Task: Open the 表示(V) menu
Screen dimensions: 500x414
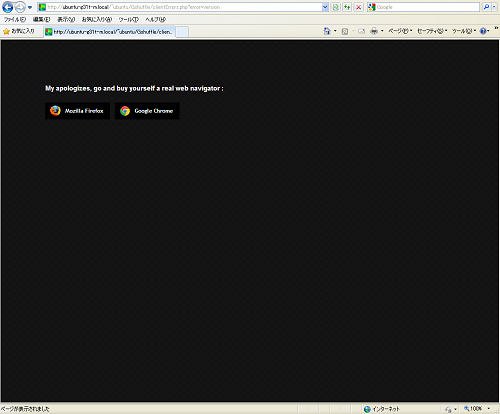Action: click(66, 19)
